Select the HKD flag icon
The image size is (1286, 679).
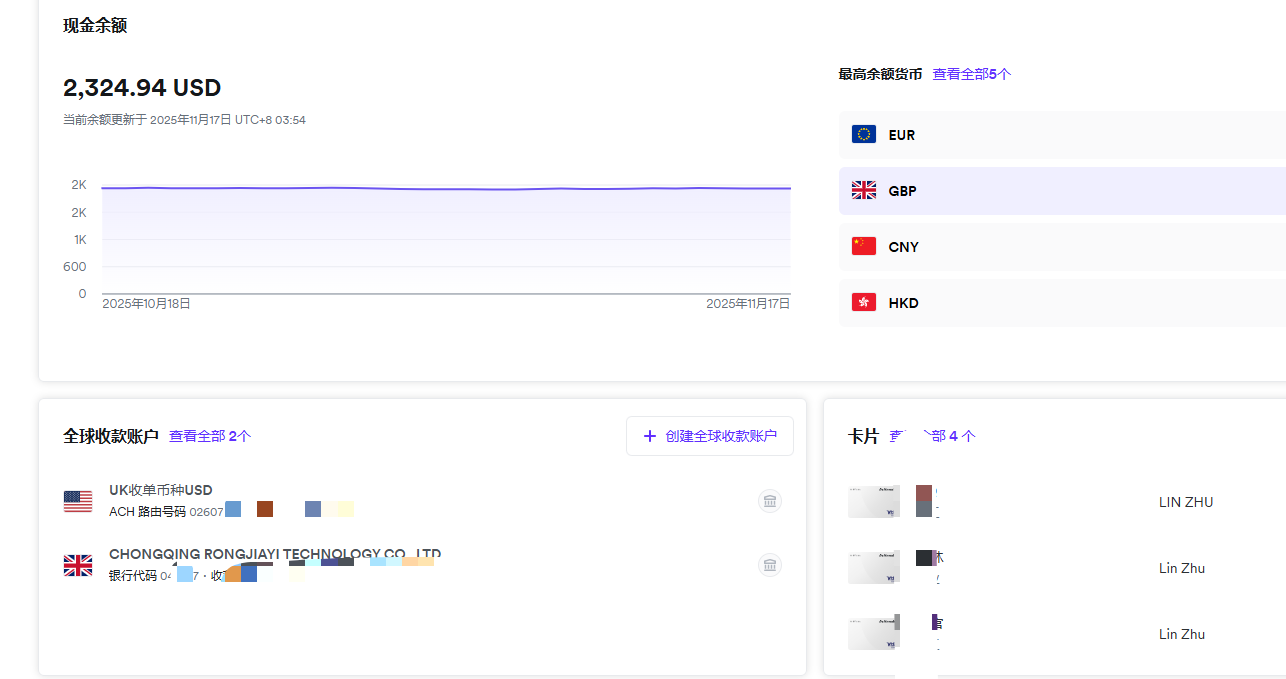(x=864, y=301)
